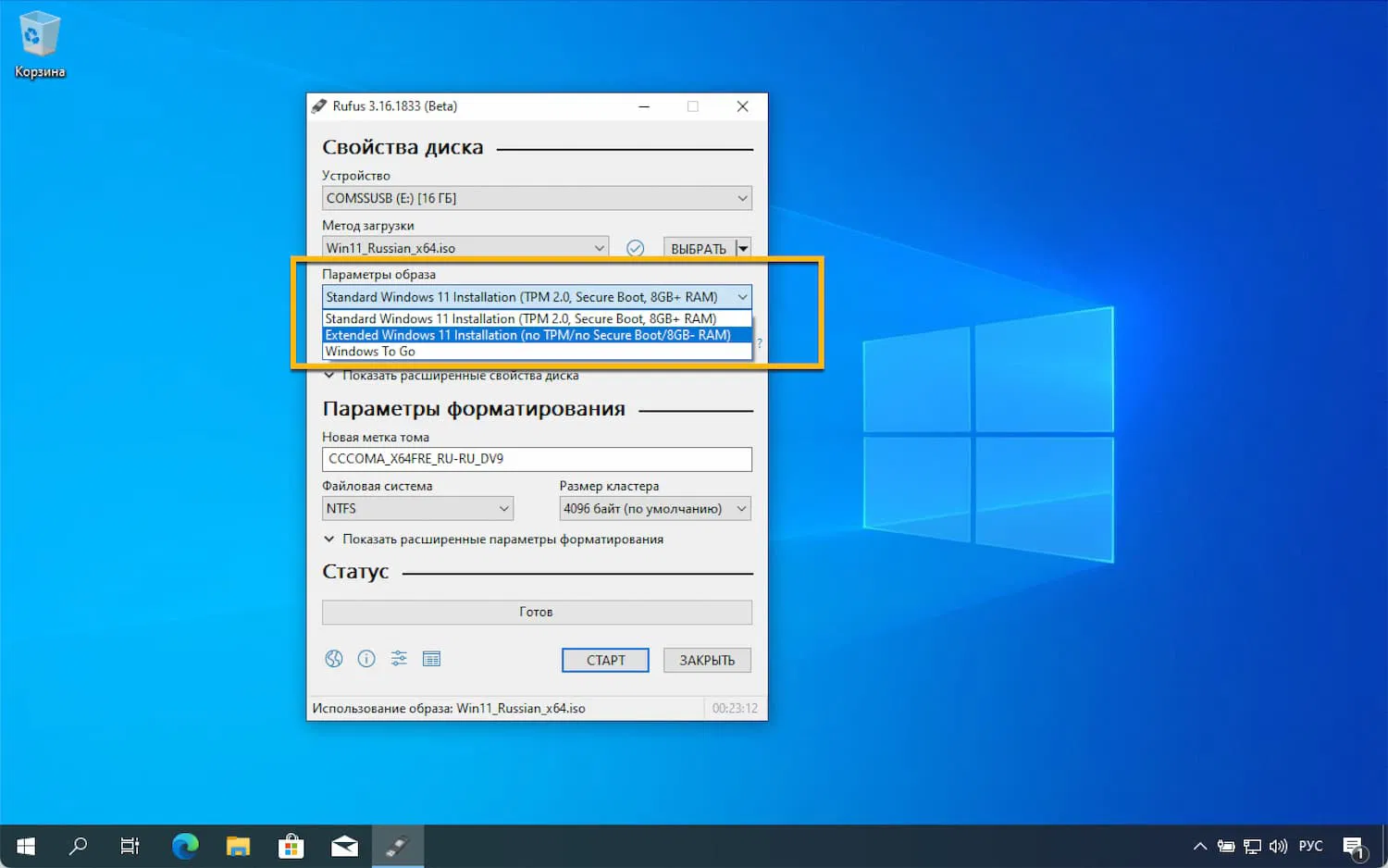The height and width of the screenshot is (868, 1388).
Task: Expand Показать расширенные свойства диска
Action: tap(451, 376)
